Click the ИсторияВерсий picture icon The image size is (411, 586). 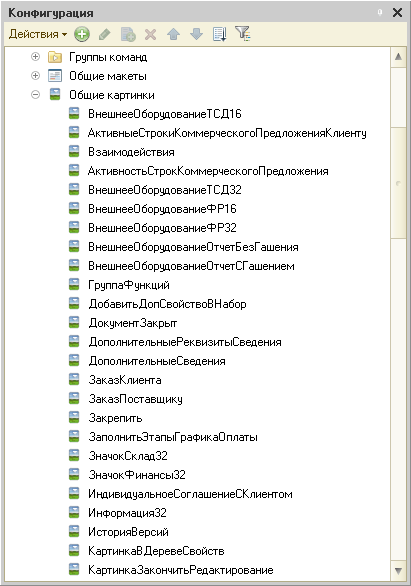pos(74,531)
